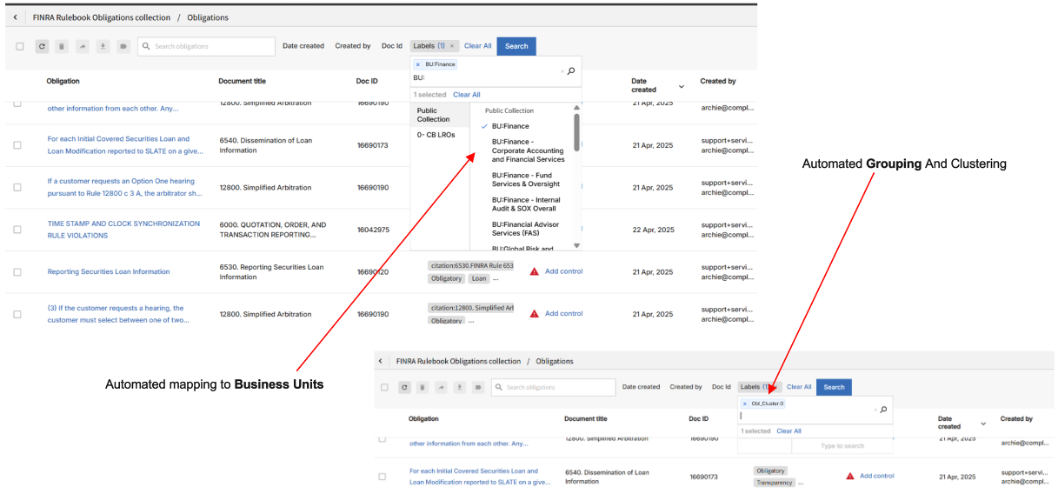
Task: Select BU:Financial Advisor Services (FAS) label
Action: click(x=525, y=228)
